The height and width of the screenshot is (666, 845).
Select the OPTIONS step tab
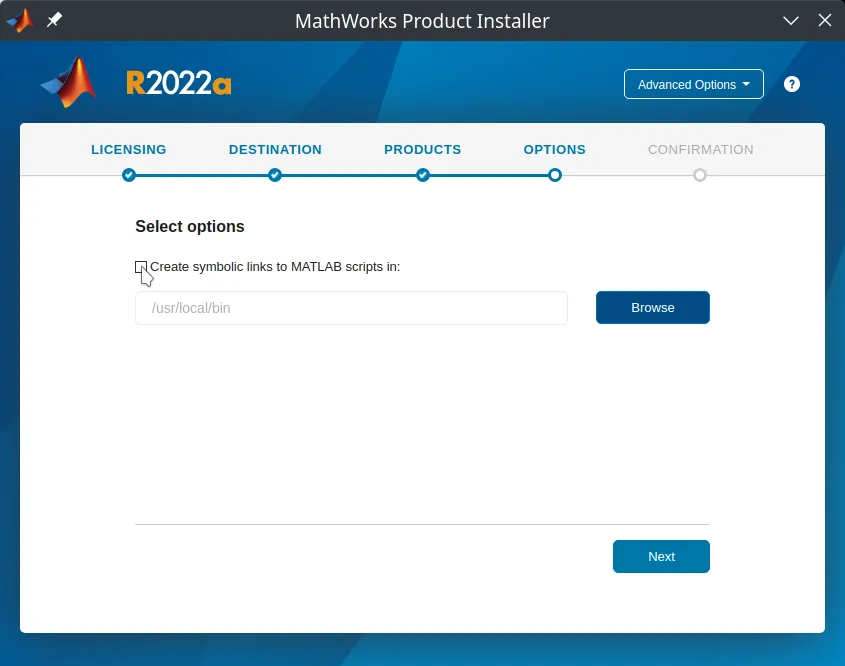click(555, 149)
